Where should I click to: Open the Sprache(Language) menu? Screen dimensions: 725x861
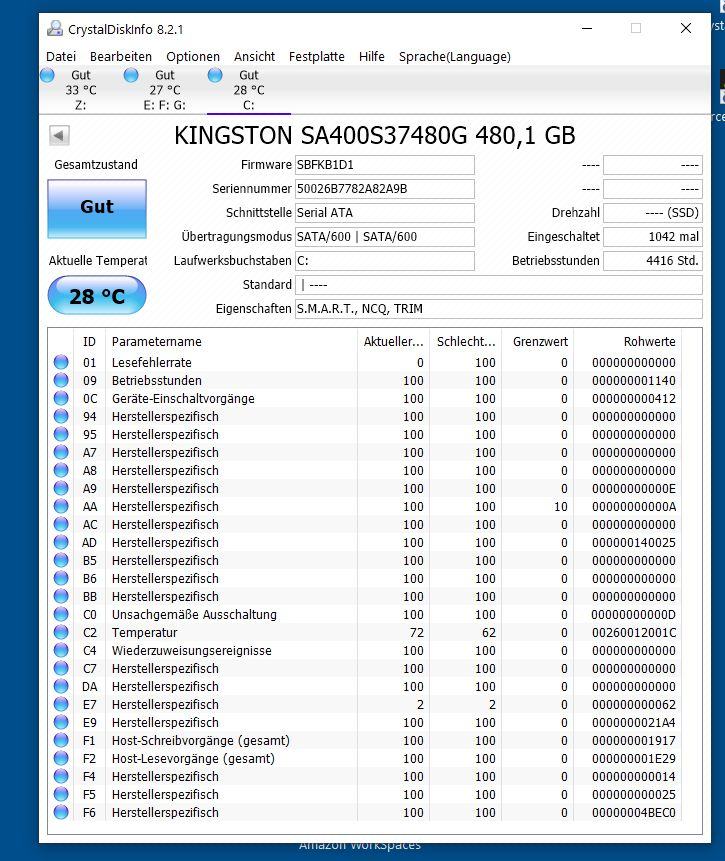[455, 57]
